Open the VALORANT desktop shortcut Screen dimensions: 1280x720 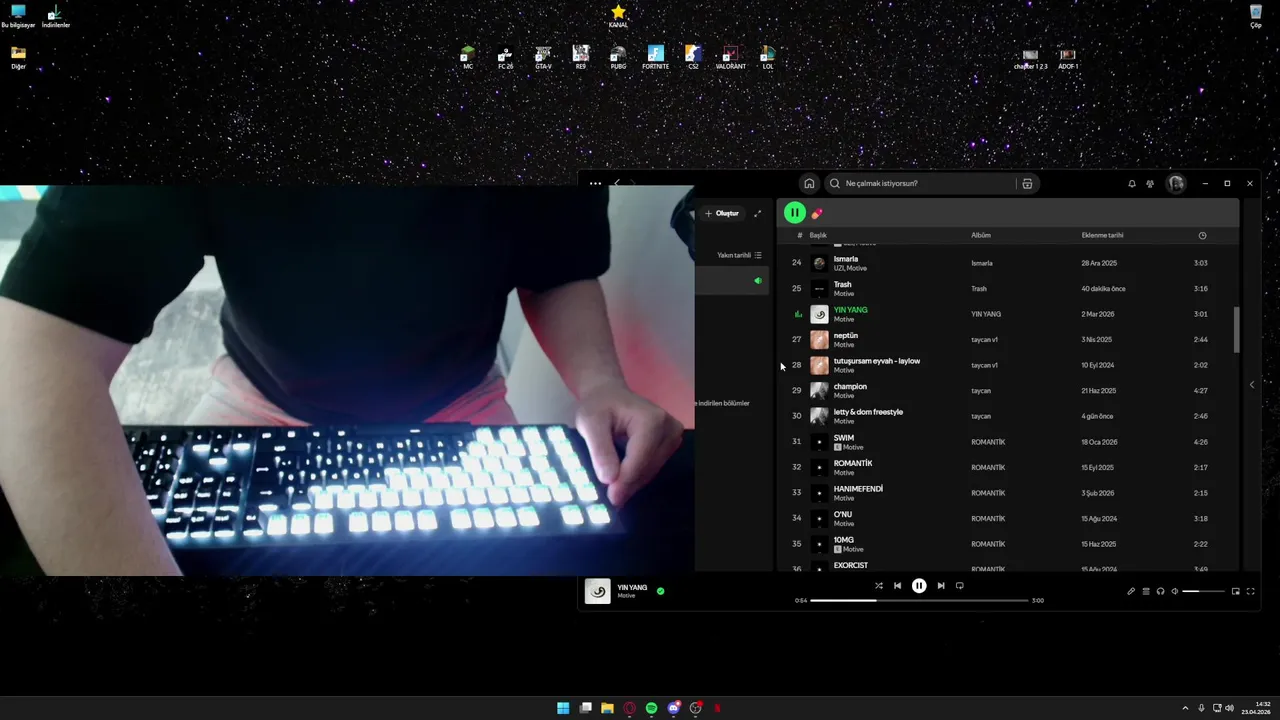731,57
